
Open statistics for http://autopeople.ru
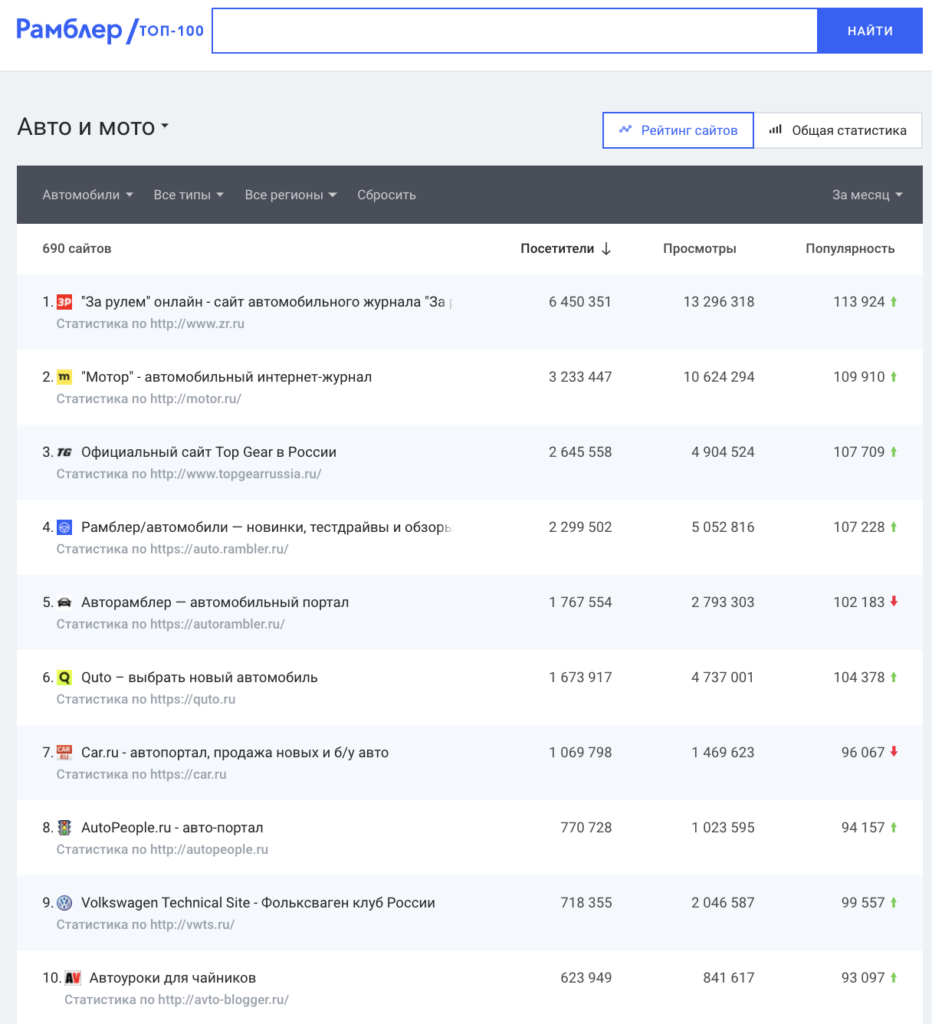coord(162,850)
